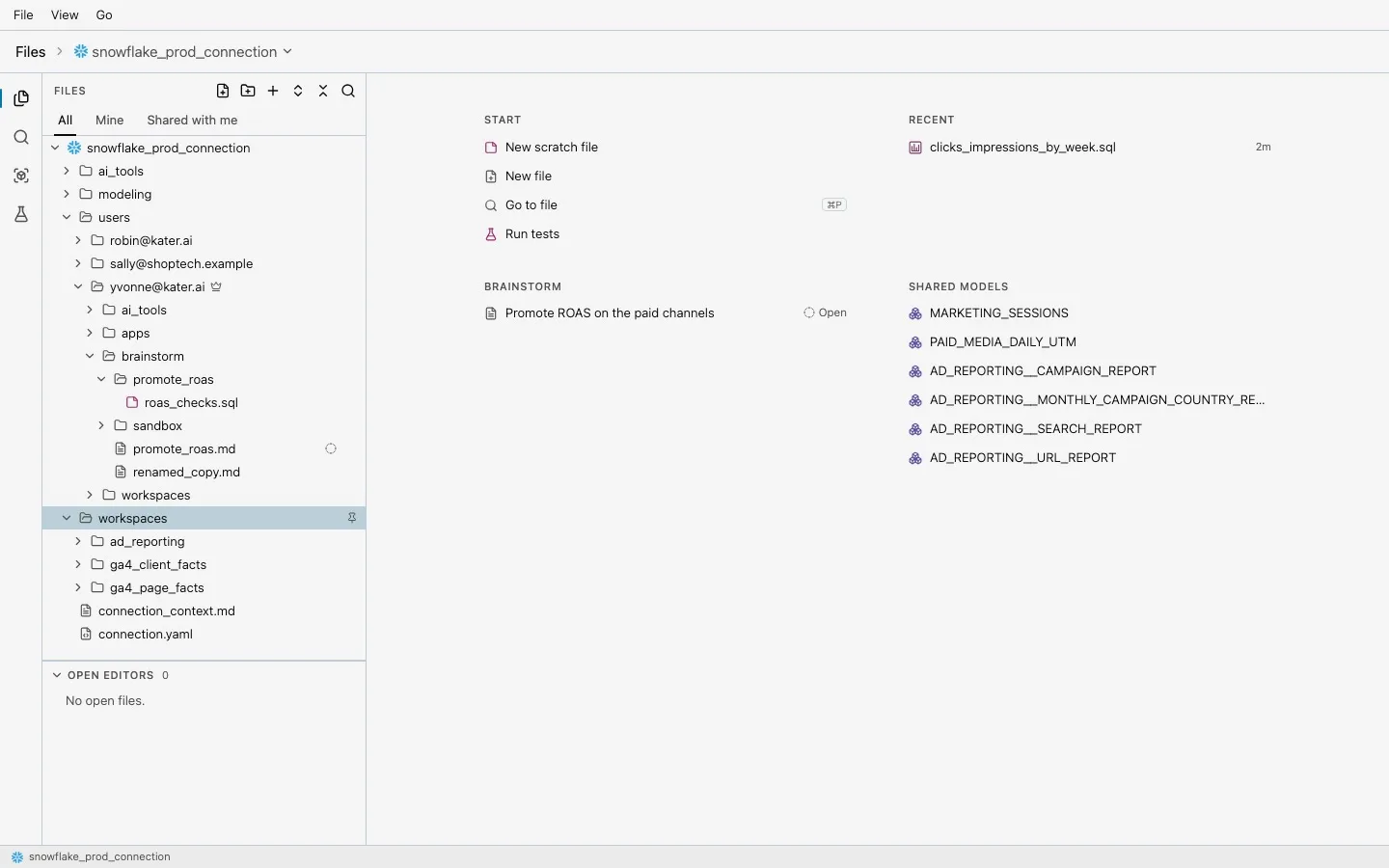This screenshot has width=1389, height=868.
Task: Create a new file from the Files toolbar
Action: 223,91
